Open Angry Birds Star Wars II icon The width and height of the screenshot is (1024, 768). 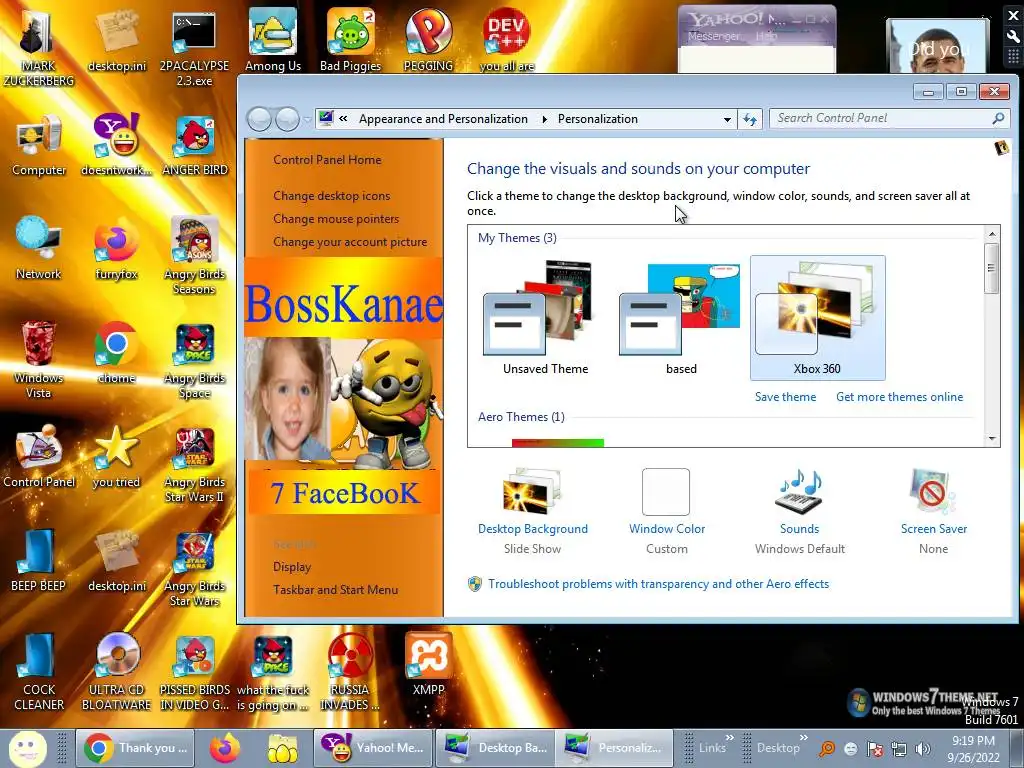tap(195, 464)
